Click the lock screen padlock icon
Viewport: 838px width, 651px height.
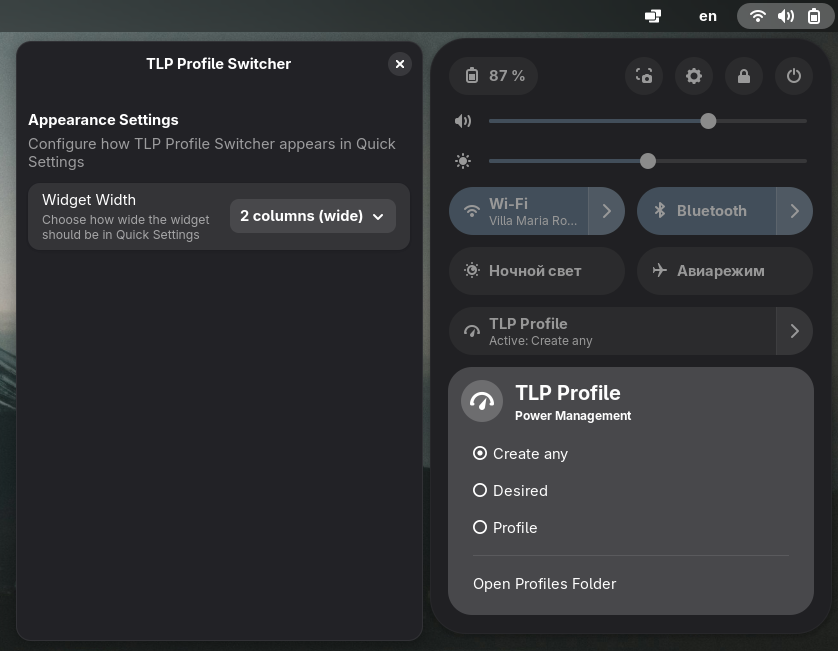pos(743,76)
